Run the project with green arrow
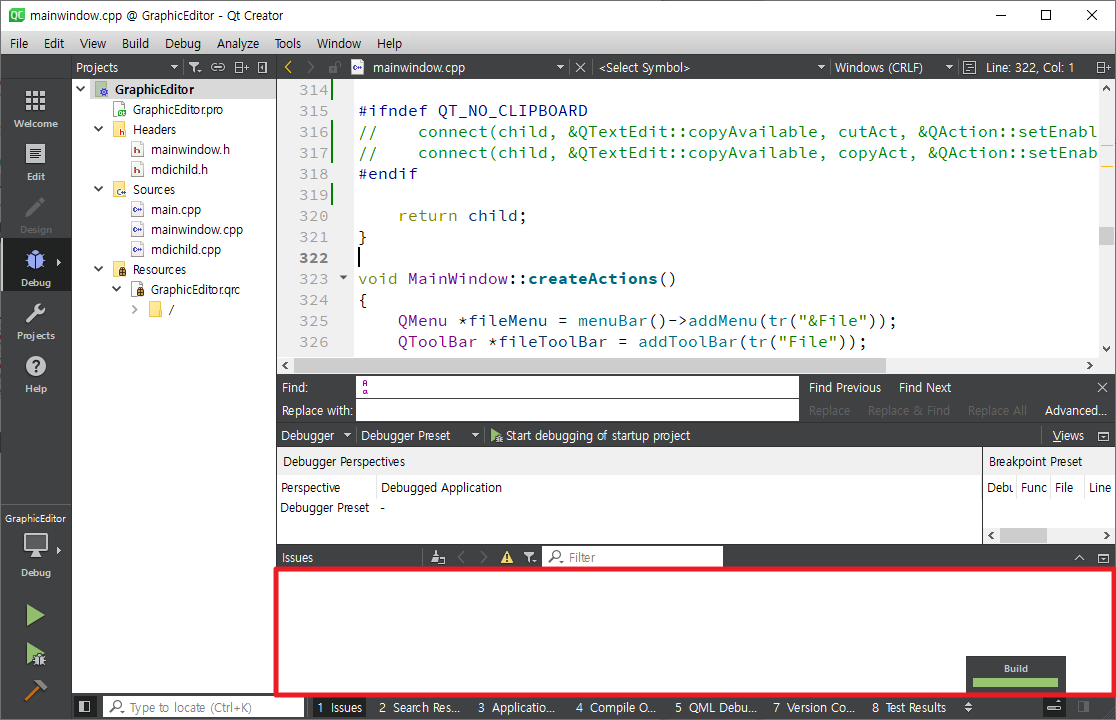 point(35,615)
